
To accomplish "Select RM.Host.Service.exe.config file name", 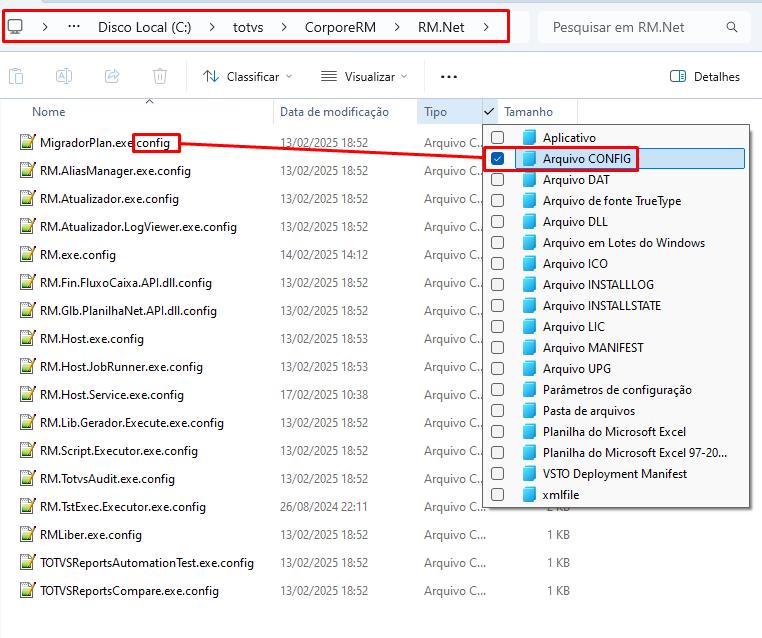I will 112,395.
